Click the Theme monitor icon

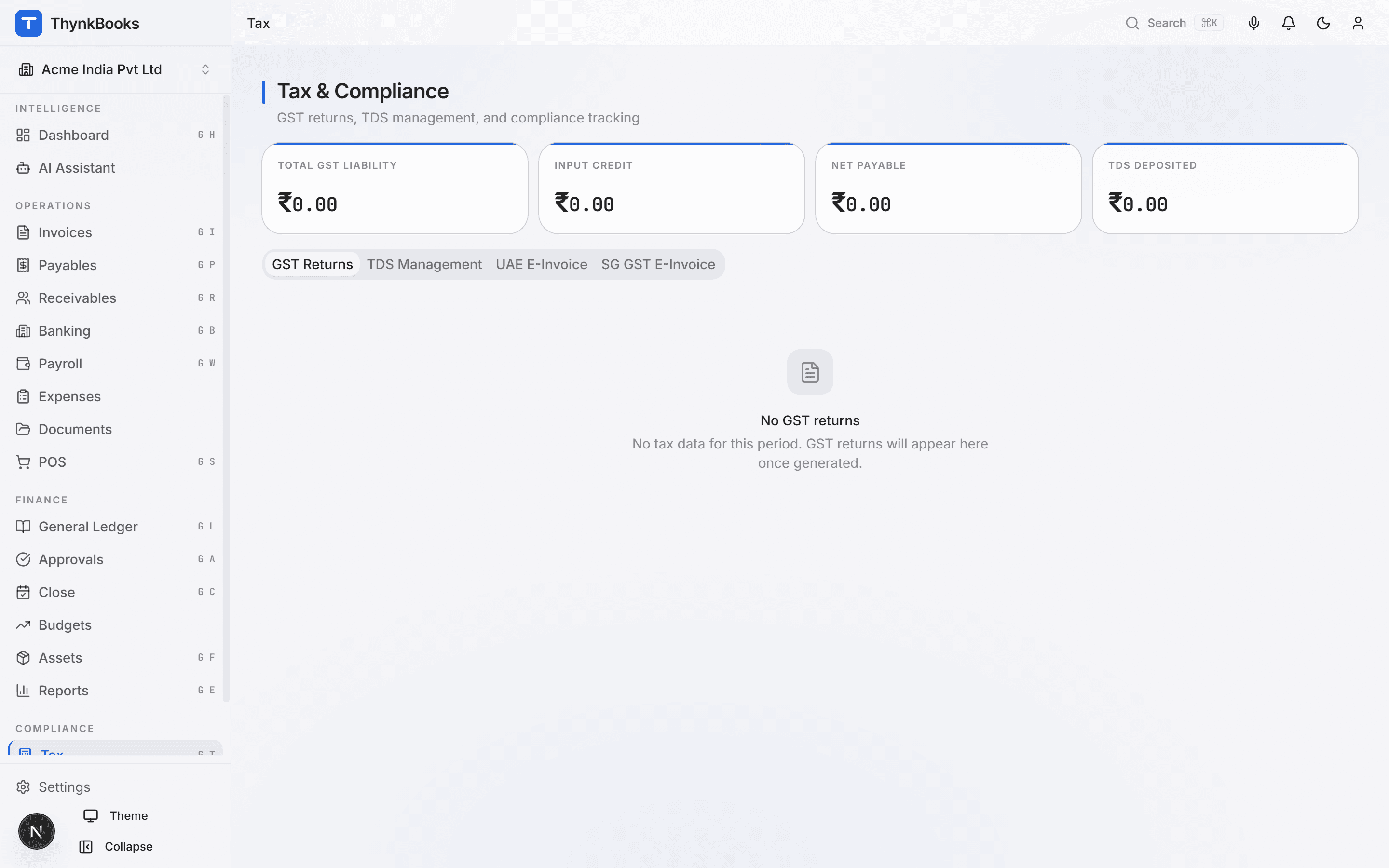coord(91,815)
